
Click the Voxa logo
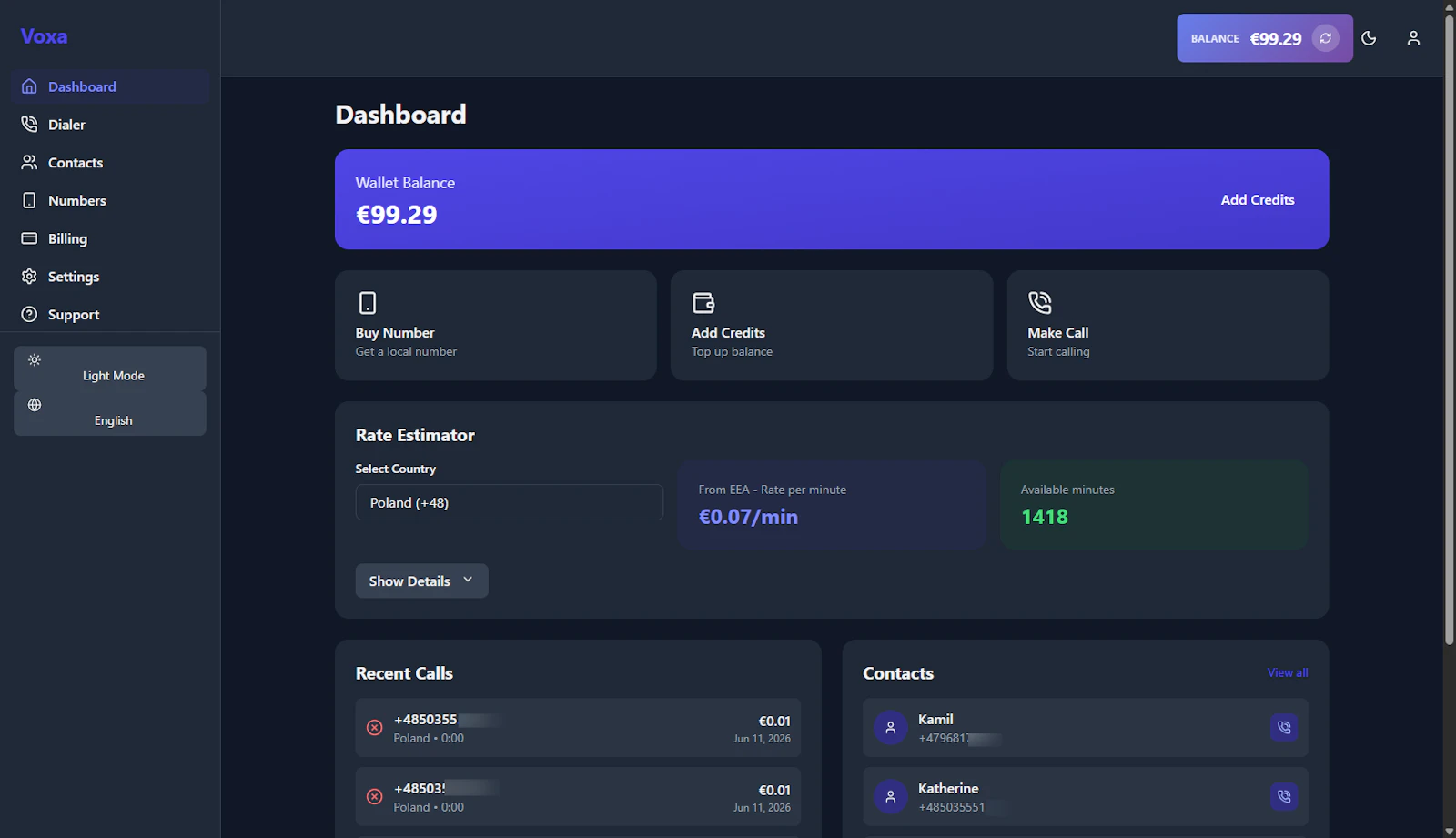[x=44, y=36]
